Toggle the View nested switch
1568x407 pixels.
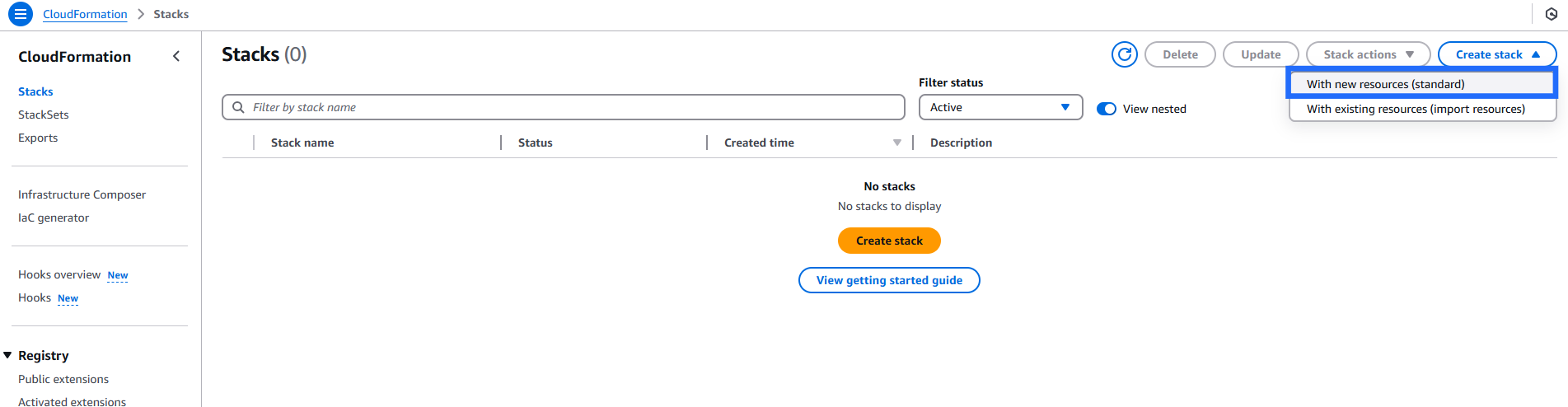pyautogui.click(x=1107, y=109)
